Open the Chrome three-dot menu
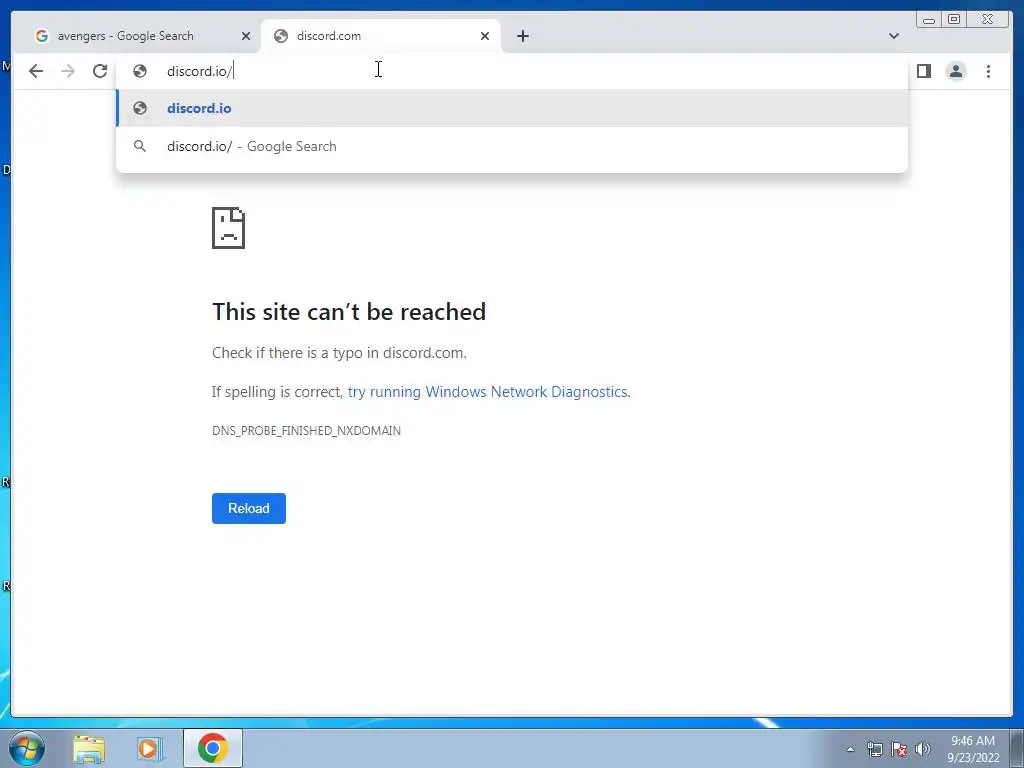The width and height of the screenshot is (1024, 768). pos(989,71)
